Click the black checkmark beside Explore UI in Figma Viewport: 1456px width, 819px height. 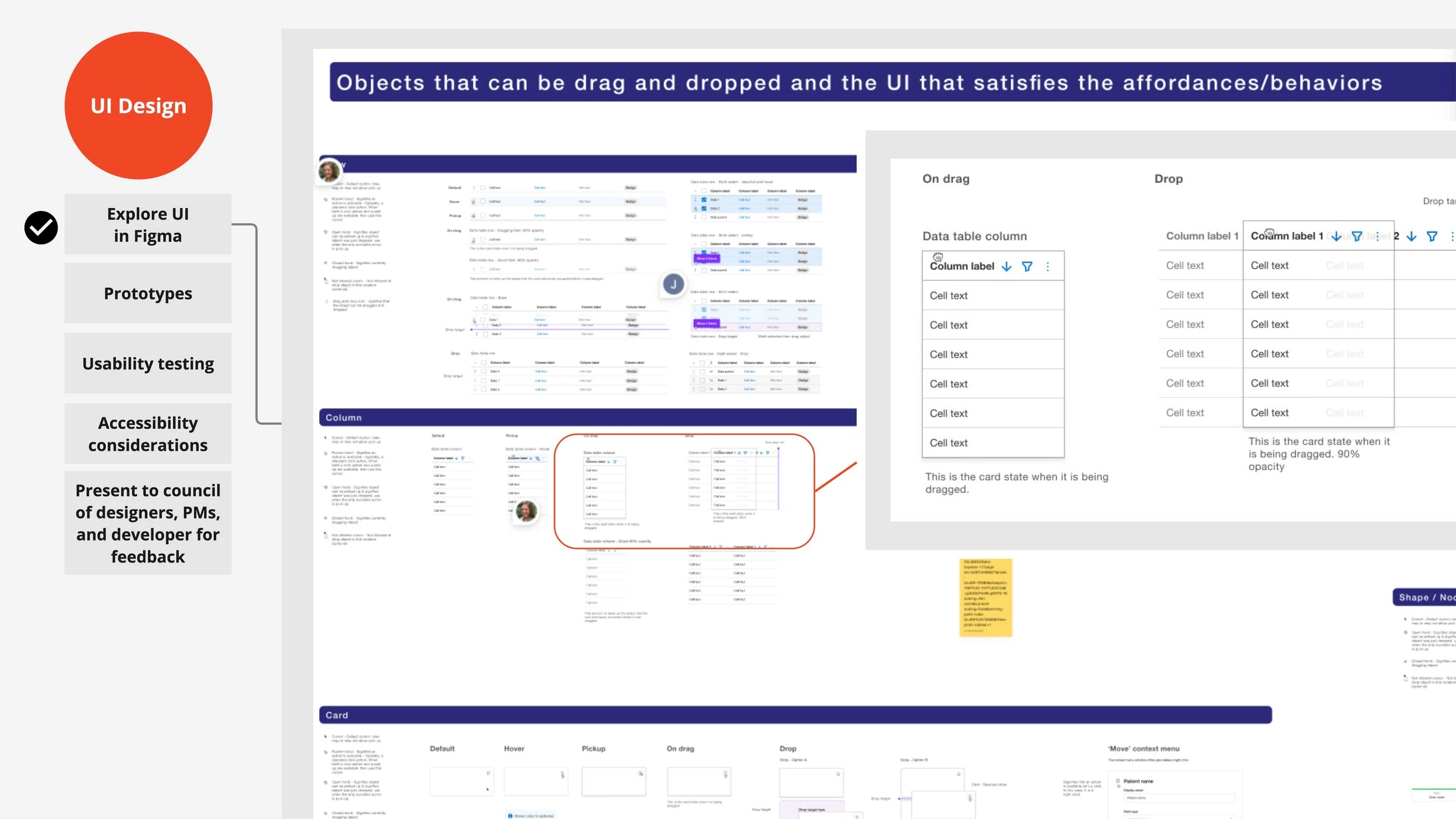click(x=41, y=227)
